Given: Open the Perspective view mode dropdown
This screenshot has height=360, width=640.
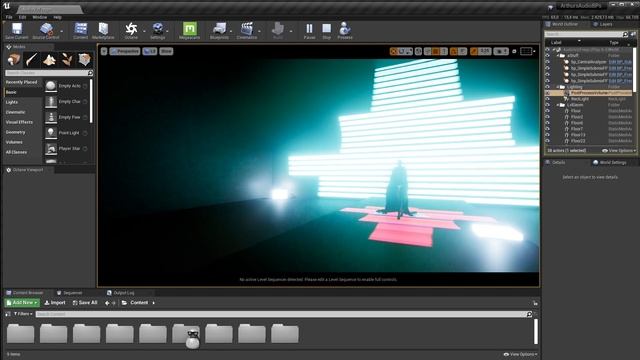Looking at the screenshot, I should pos(124,51).
